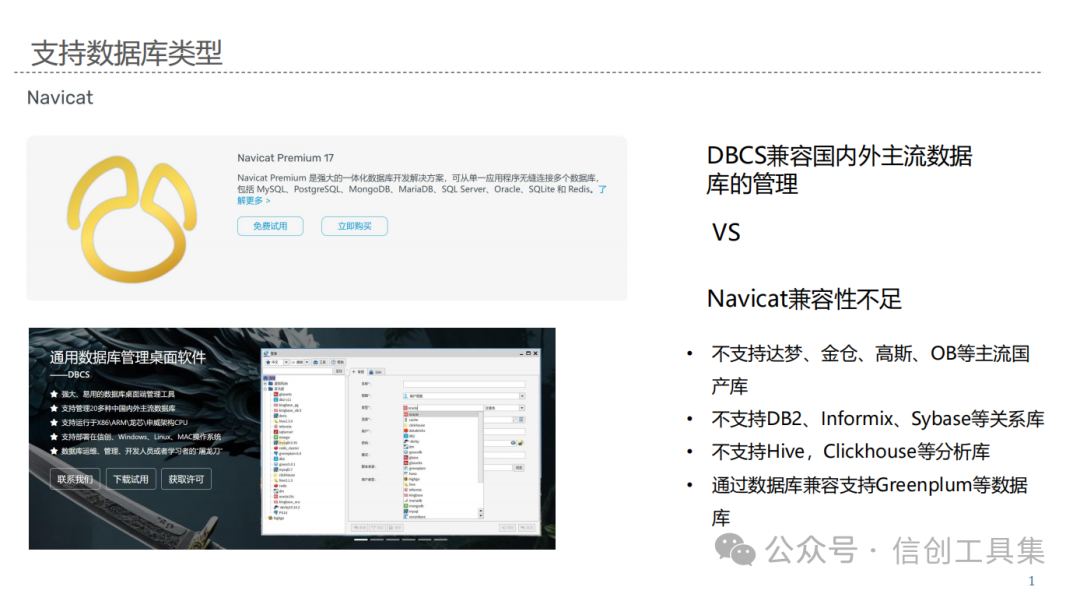This screenshot has height=594, width=1080.
Task: Click the type combo field showing oracle
Action: coord(443,408)
